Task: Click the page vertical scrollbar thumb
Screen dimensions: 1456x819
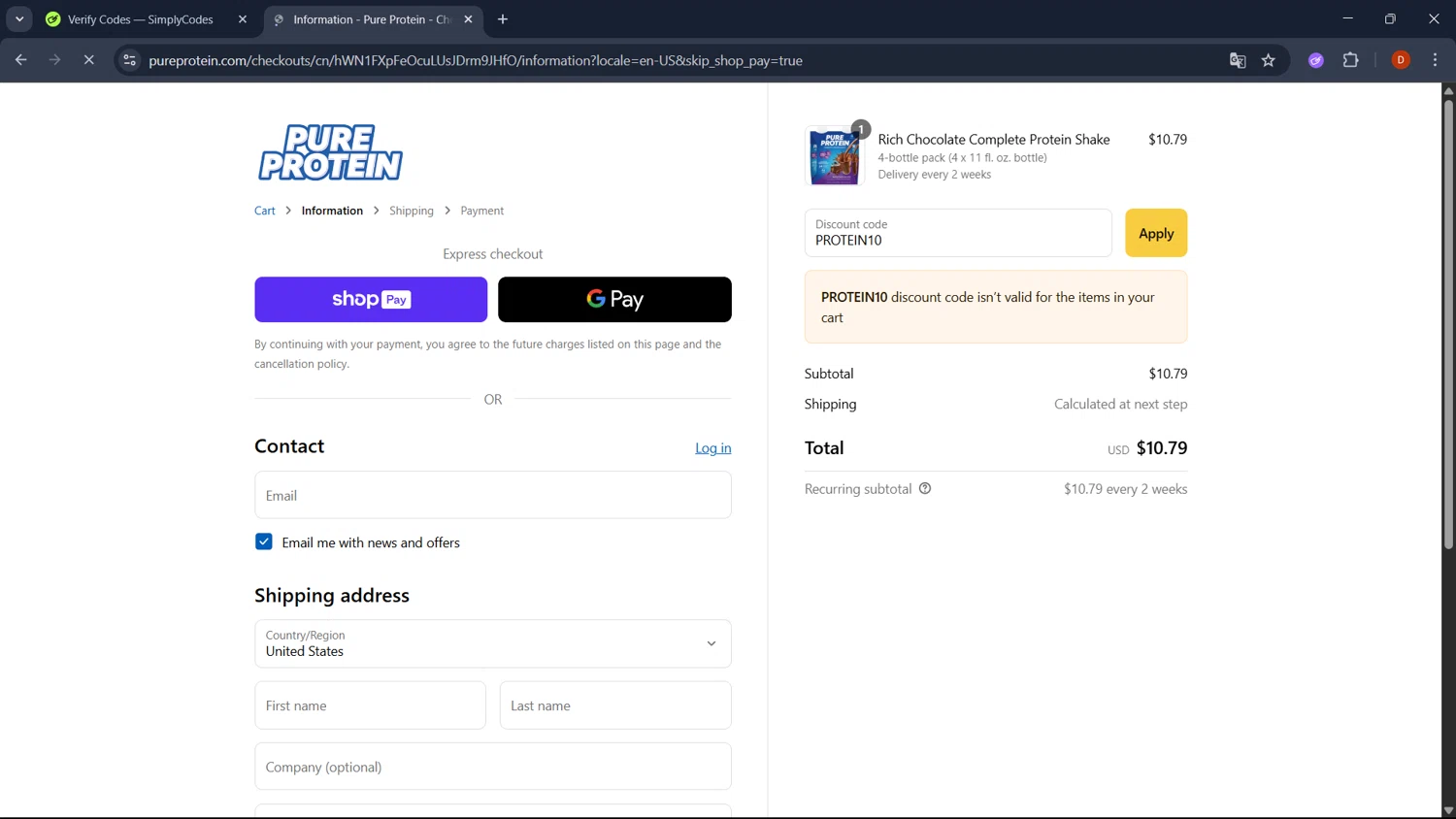Action: click(x=1448, y=322)
